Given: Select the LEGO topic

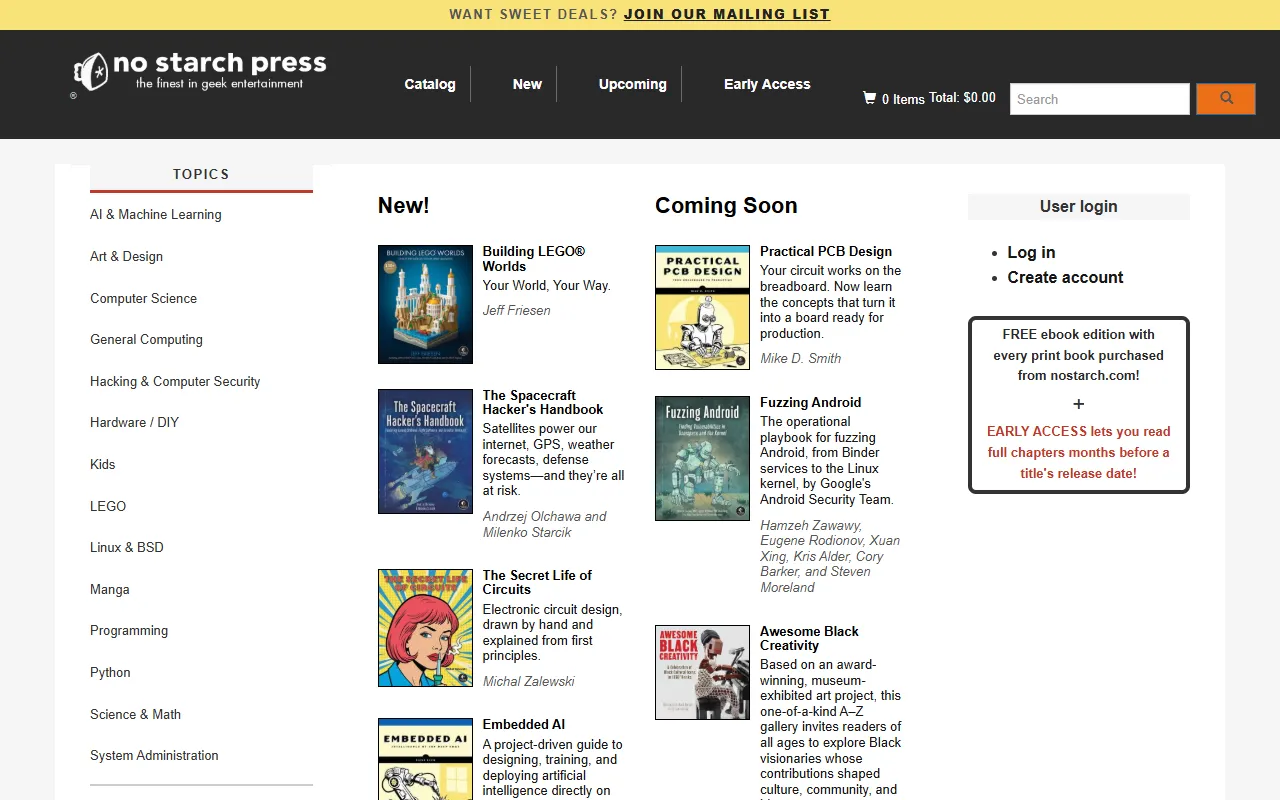Looking at the screenshot, I should pos(108,506).
